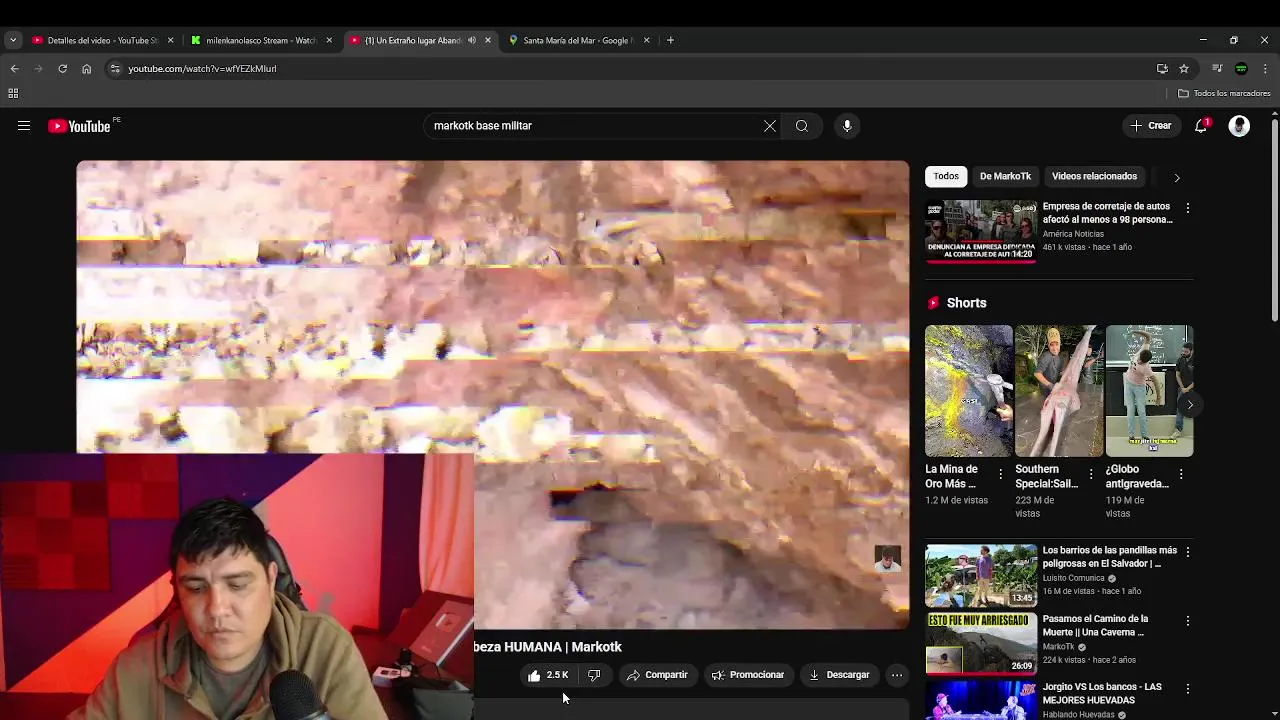Select the Todos filter chip
The image size is (1280, 720).
[x=946, y=176]
